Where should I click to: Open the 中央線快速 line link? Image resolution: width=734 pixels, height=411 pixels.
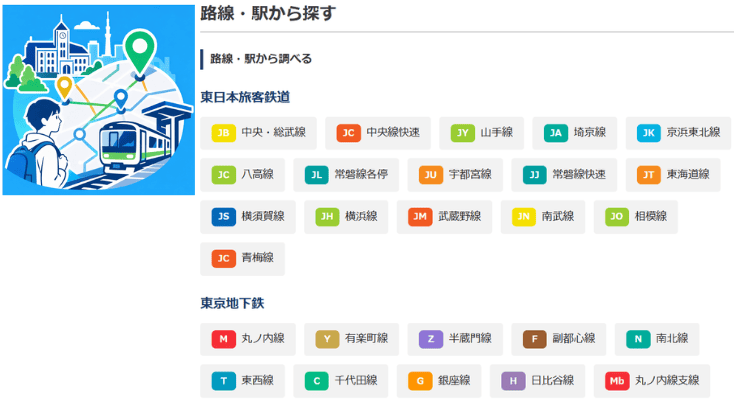(x=378, y=133)
